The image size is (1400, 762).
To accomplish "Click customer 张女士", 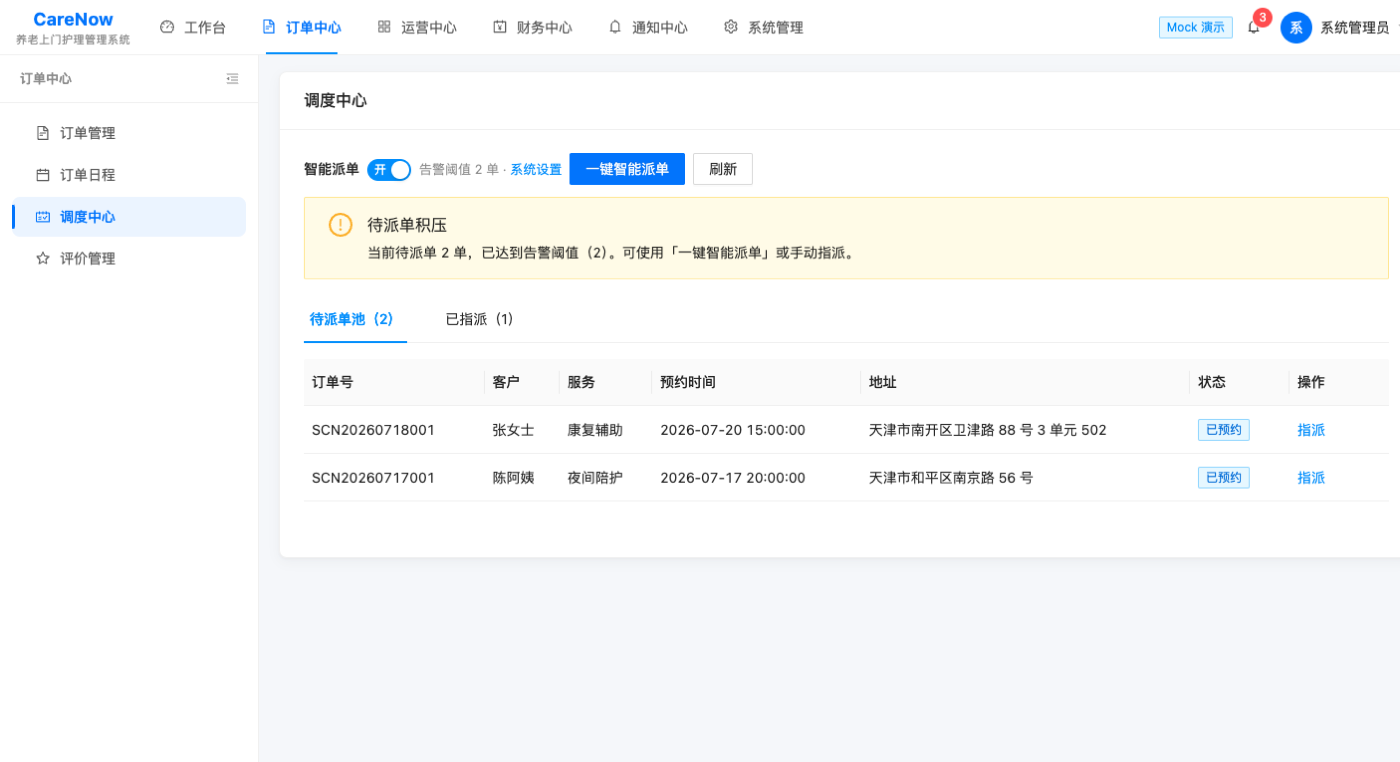I will [513, 430].
